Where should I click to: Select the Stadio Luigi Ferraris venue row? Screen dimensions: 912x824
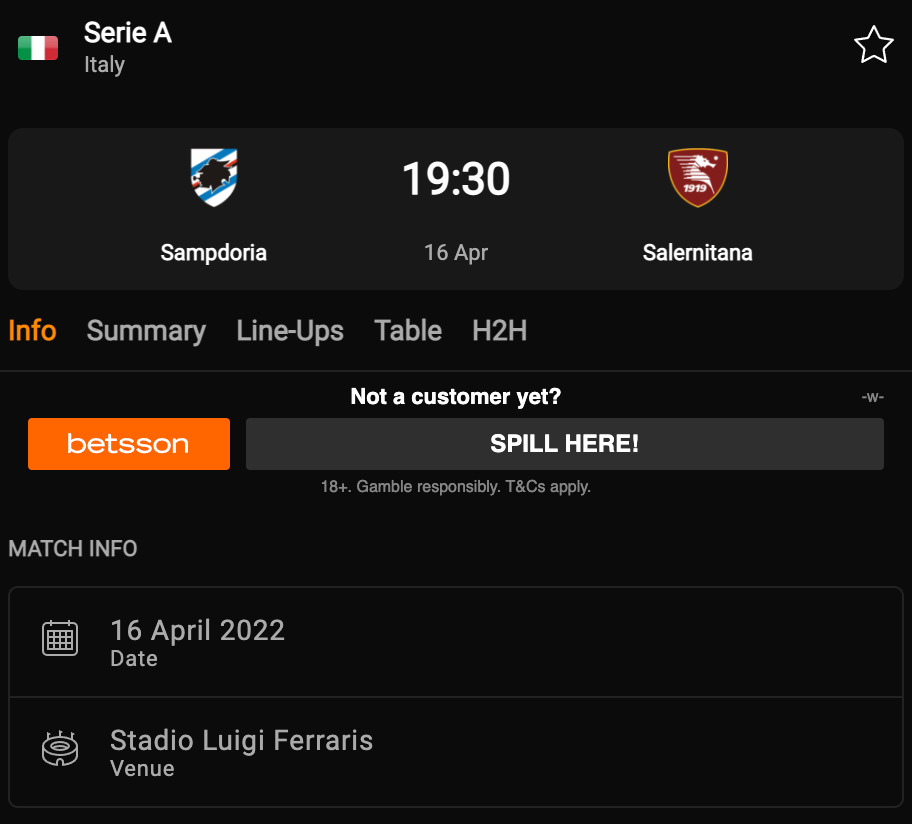pyautogui.click(x=456, y=751)
